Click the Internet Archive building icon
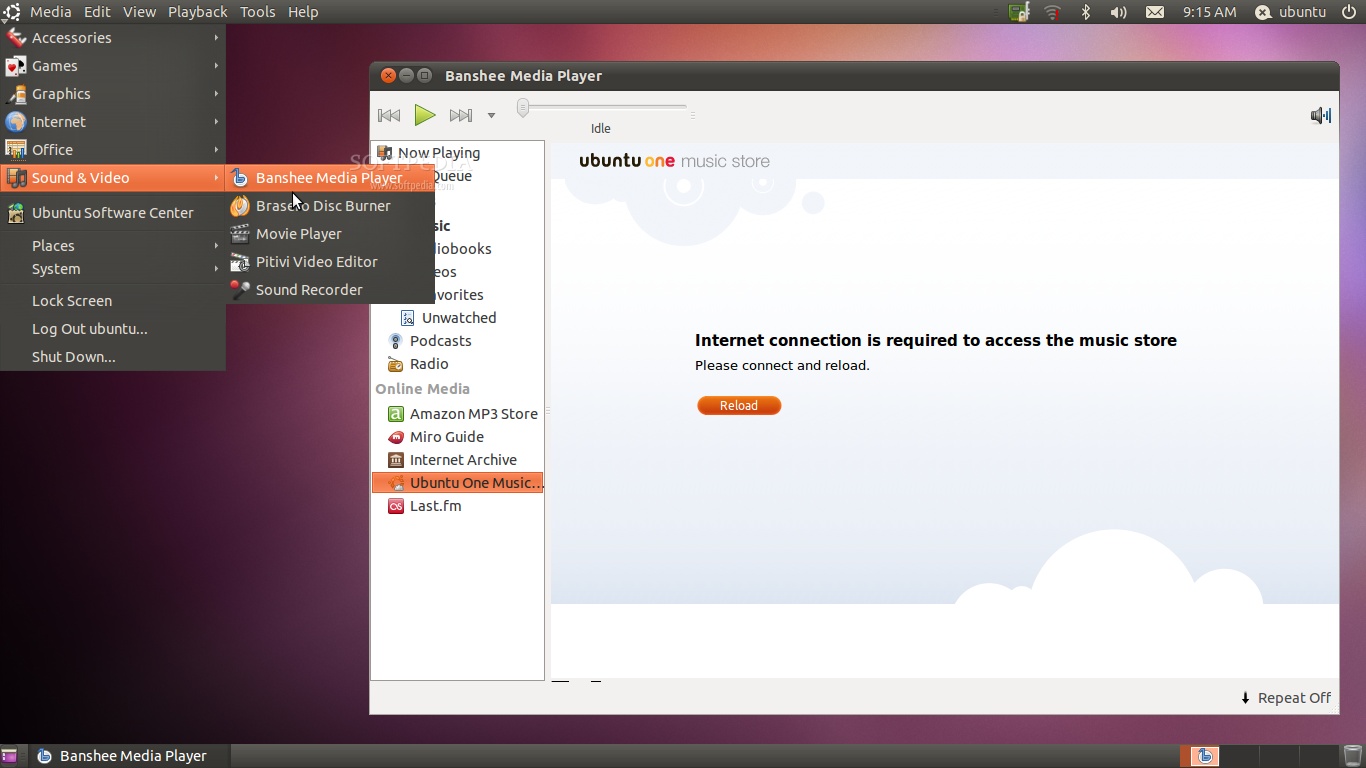Screen dimensions: 1366x768 (395, 460)
